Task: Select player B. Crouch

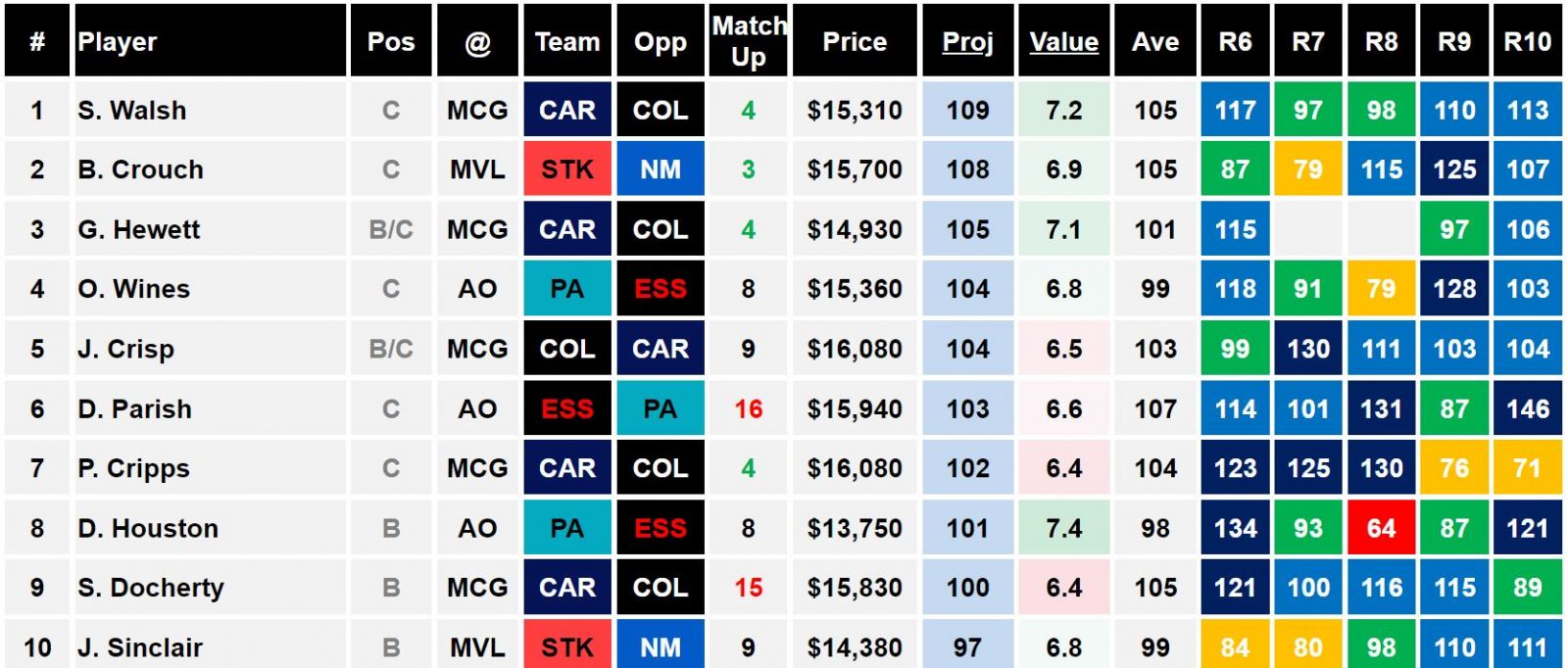Action: click(x=141, y=169)
